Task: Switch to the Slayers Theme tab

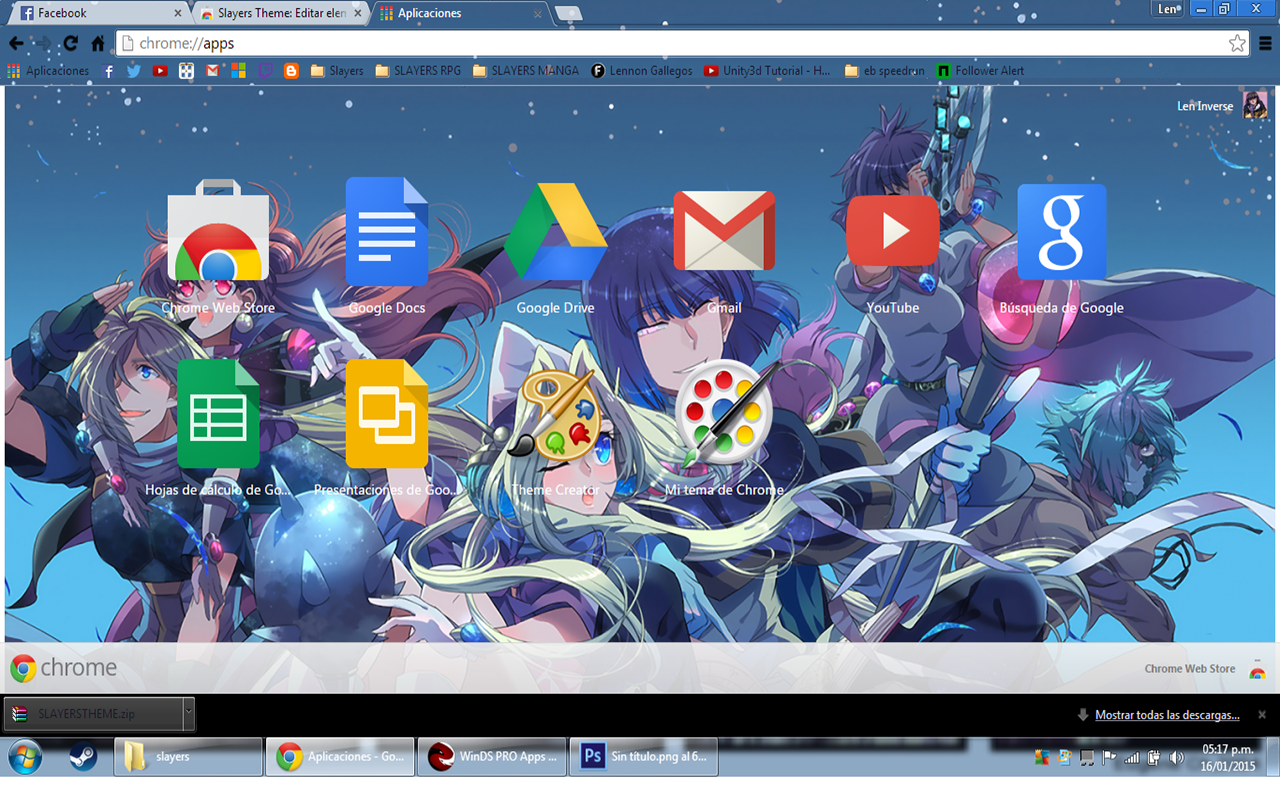Action: [x=280, y=13]
